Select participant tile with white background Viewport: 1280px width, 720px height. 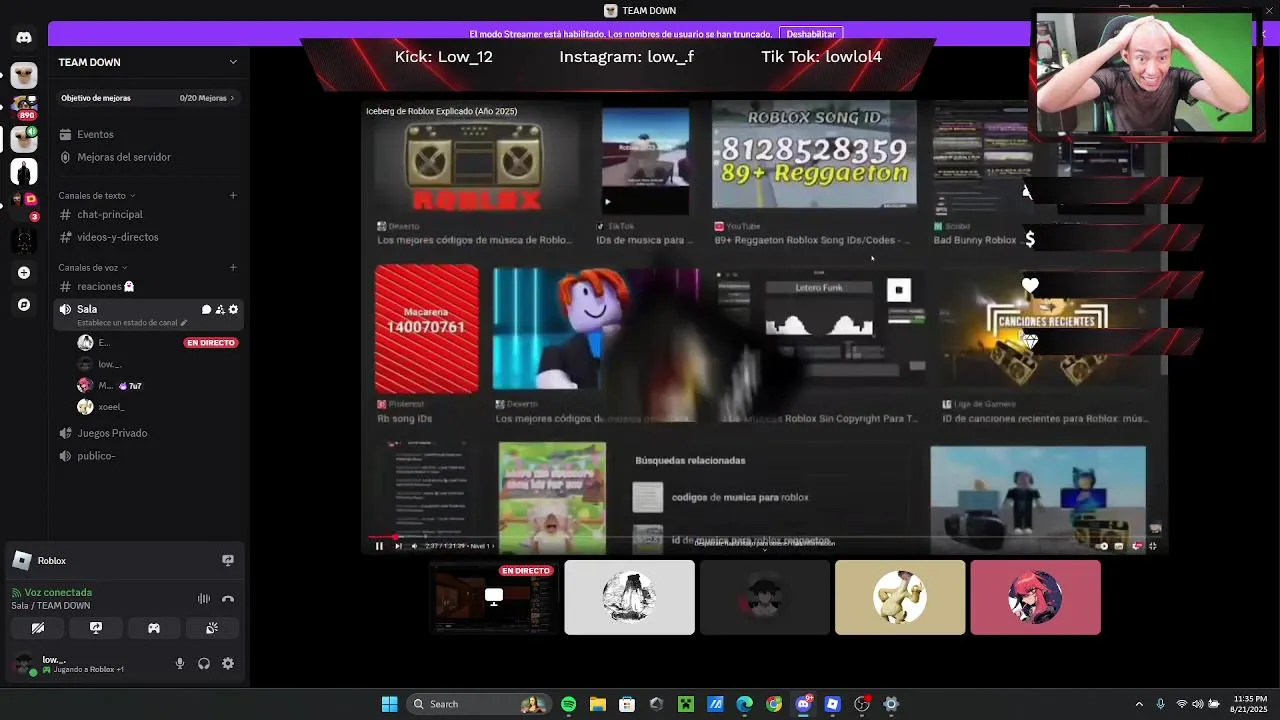(629, 598)
